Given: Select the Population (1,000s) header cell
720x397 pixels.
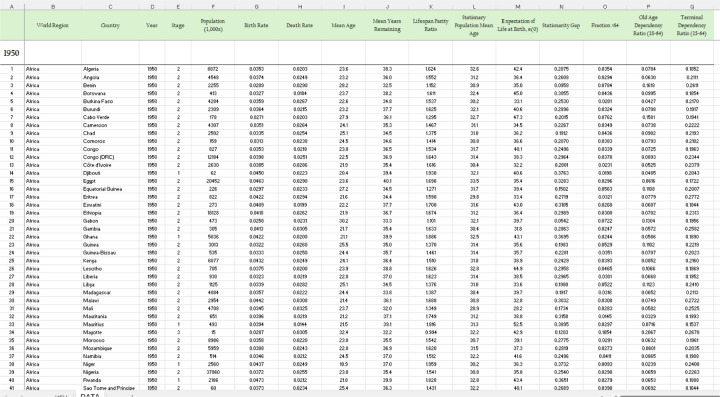Looking at the screenshot, I should [x=213, y=25].
